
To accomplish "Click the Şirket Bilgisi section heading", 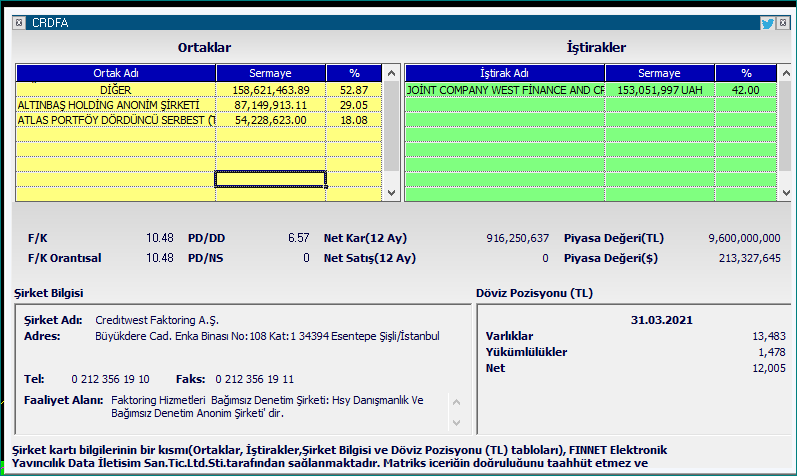I will (x=49, y=293).
